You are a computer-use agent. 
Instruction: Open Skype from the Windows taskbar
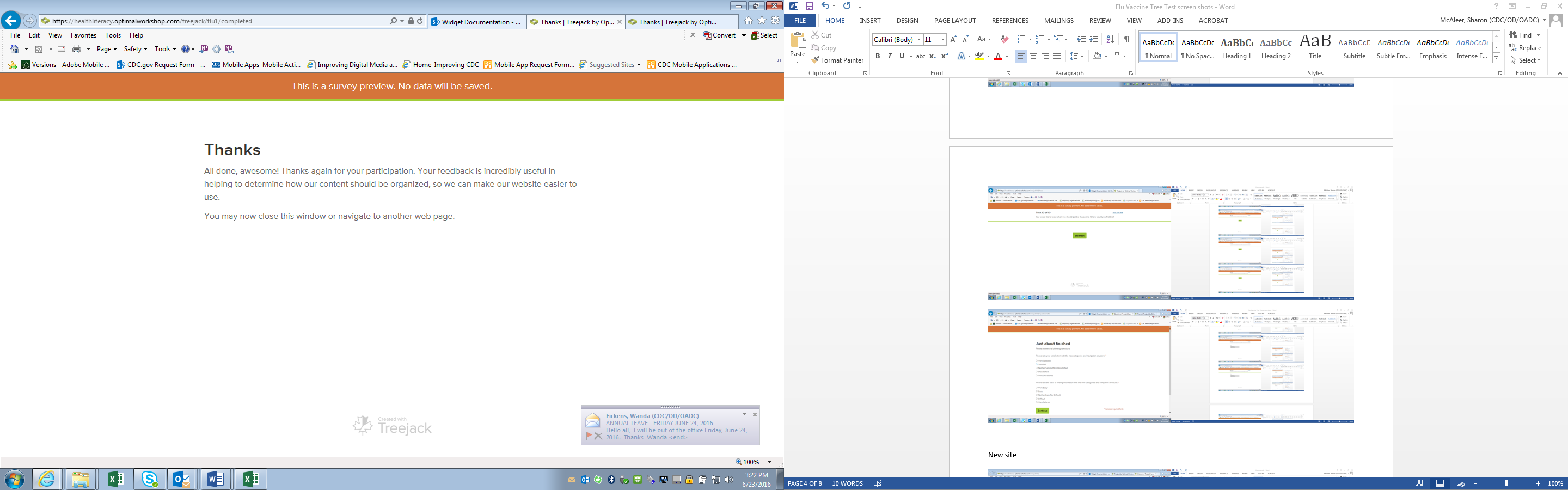150,479
